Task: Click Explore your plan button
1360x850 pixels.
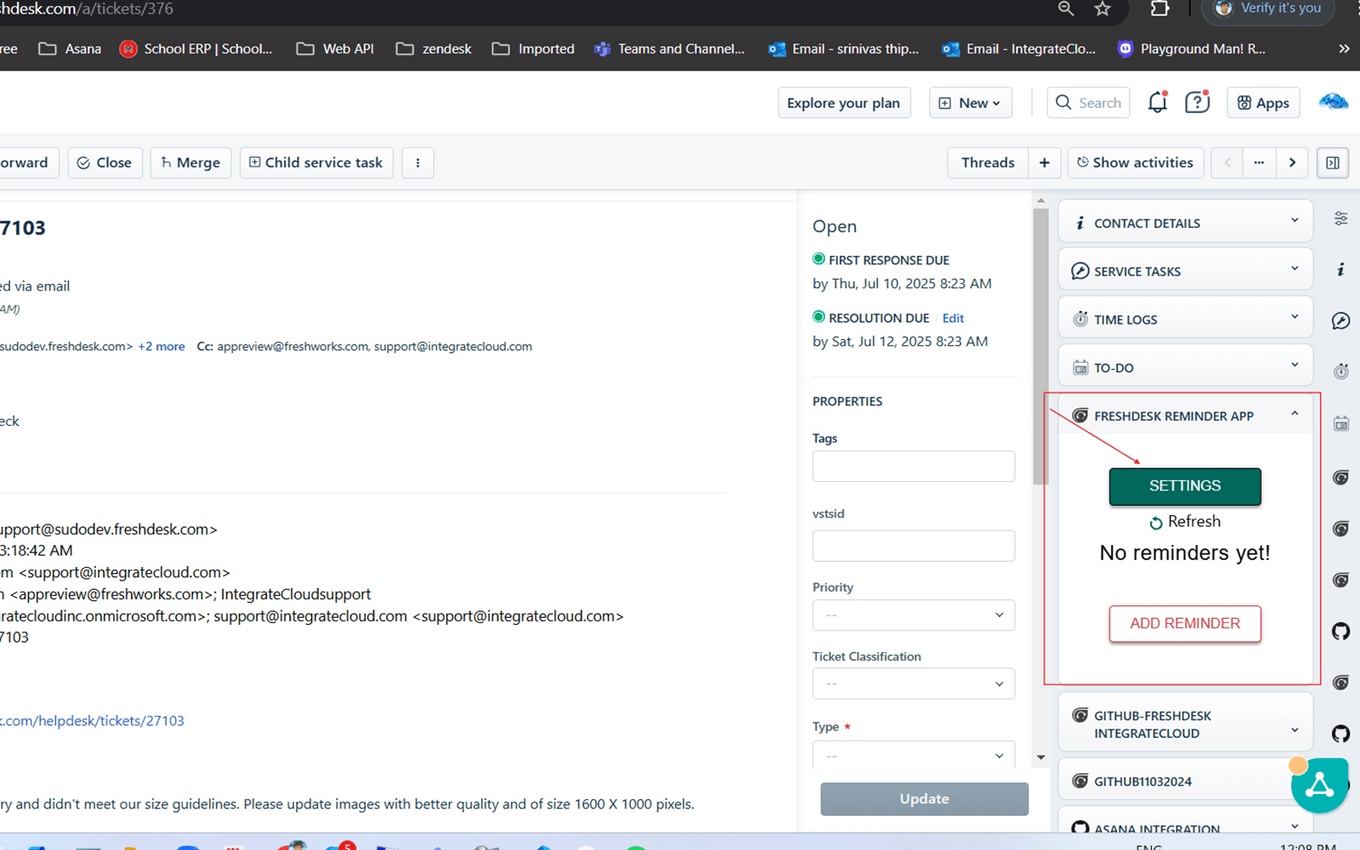Action: (x=844, y=102)
